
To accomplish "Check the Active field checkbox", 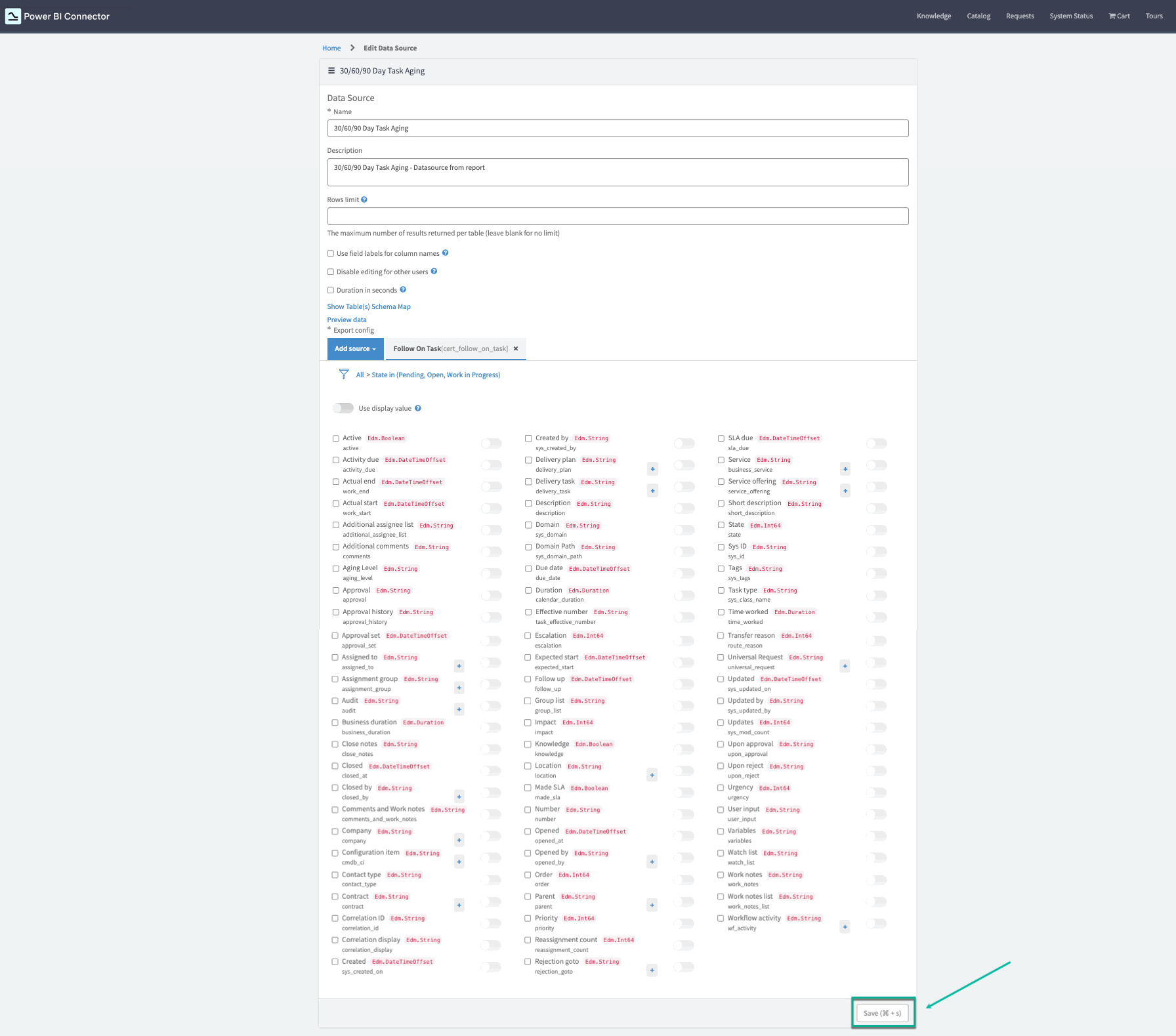I will pos(336,438).
